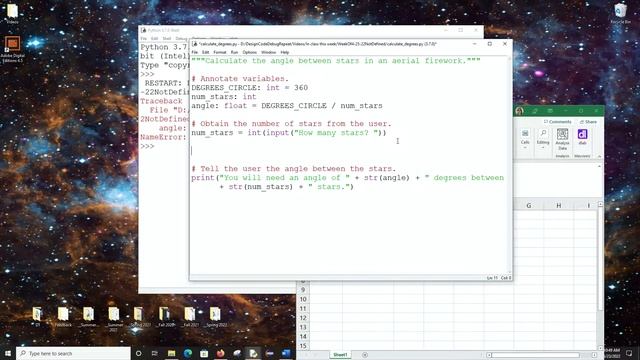Click the NameError line in the Shell

tap(163, 137)
